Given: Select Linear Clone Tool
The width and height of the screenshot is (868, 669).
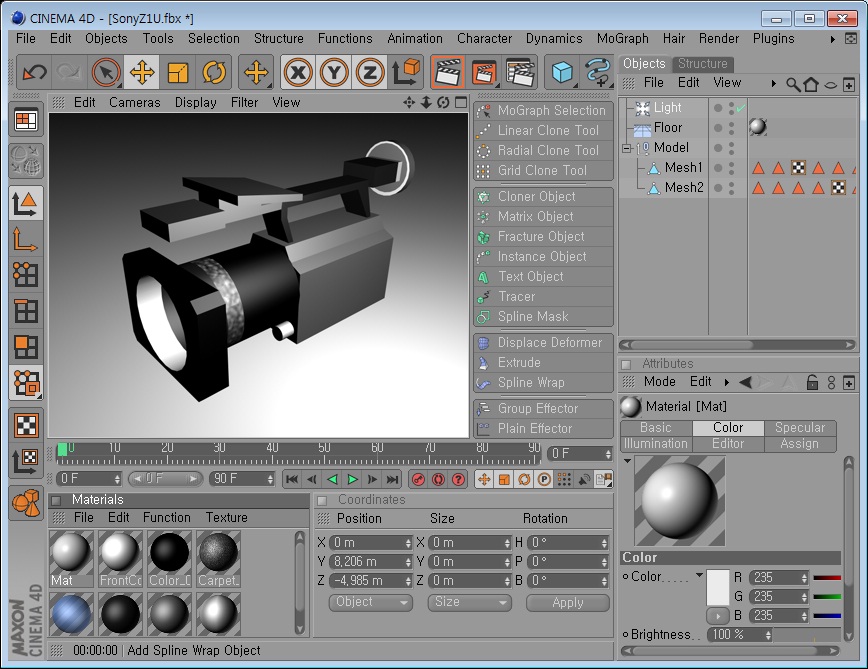Looking at the screenshot, I should pyautogui.click(x=544, y=131).
